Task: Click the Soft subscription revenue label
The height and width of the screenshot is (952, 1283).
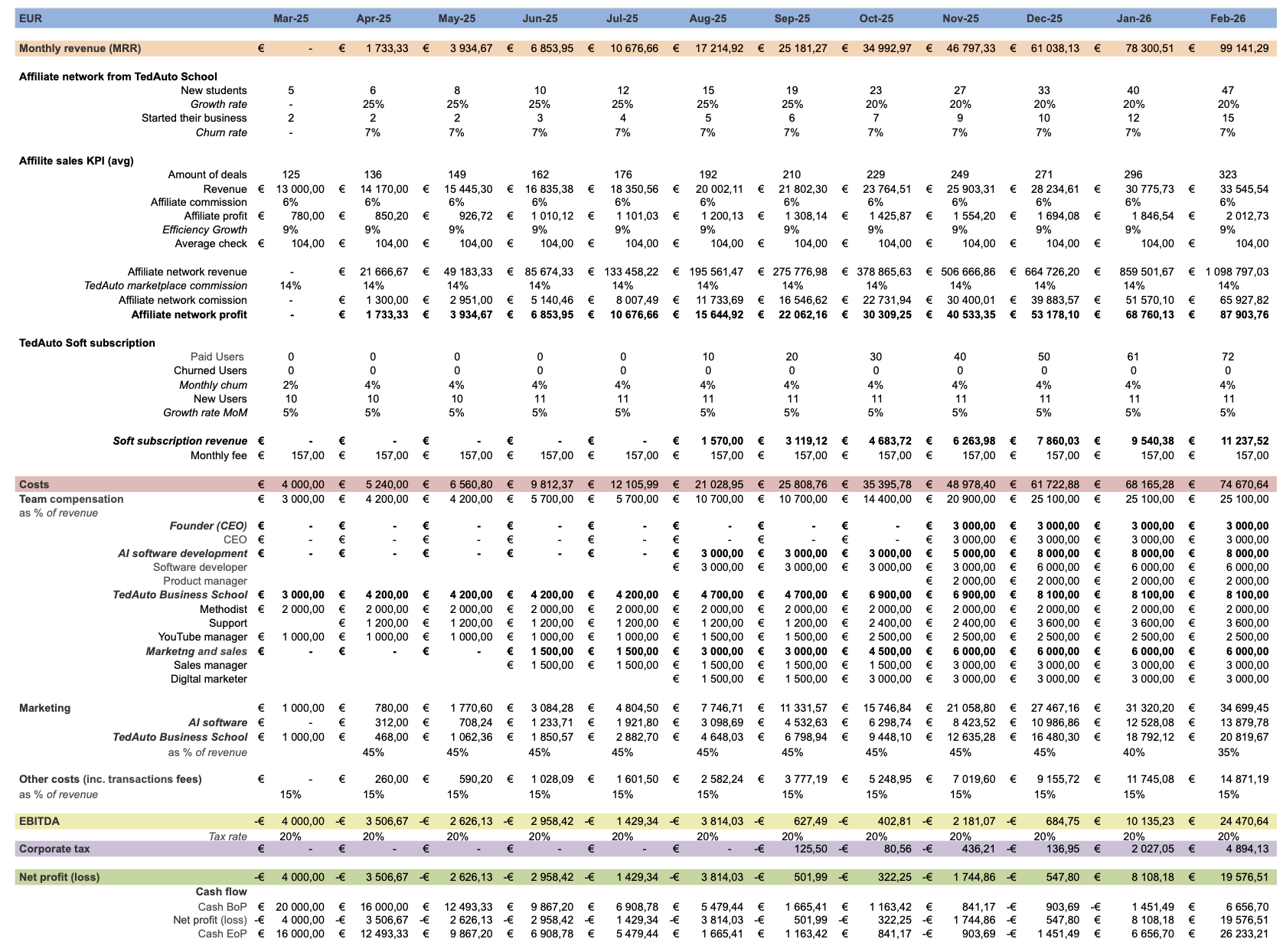Action: click(180, 441)
